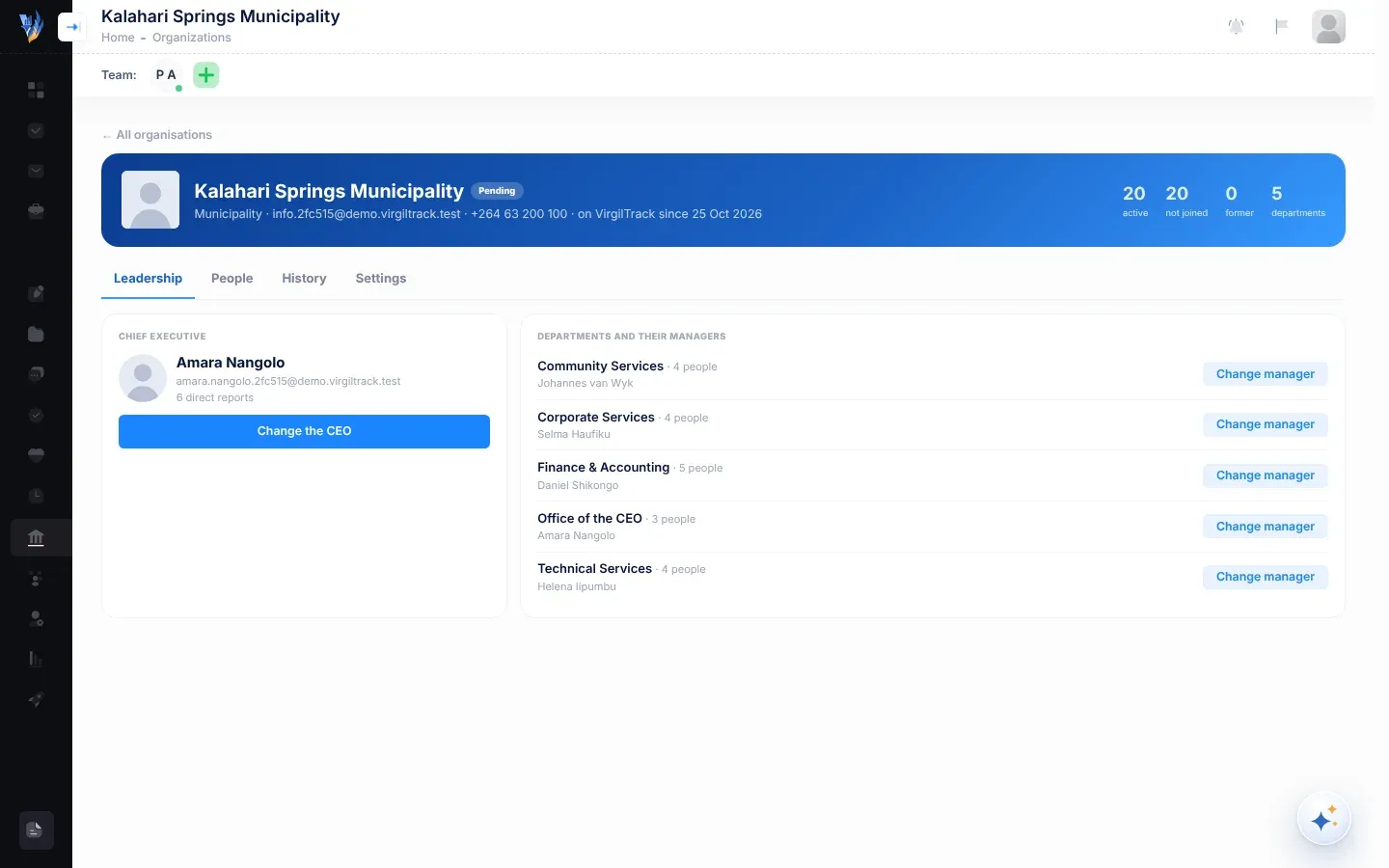The height and width of the screenshot is (868, 1389).
Task: Switch to the Settings tab
Action: point(381,279)
